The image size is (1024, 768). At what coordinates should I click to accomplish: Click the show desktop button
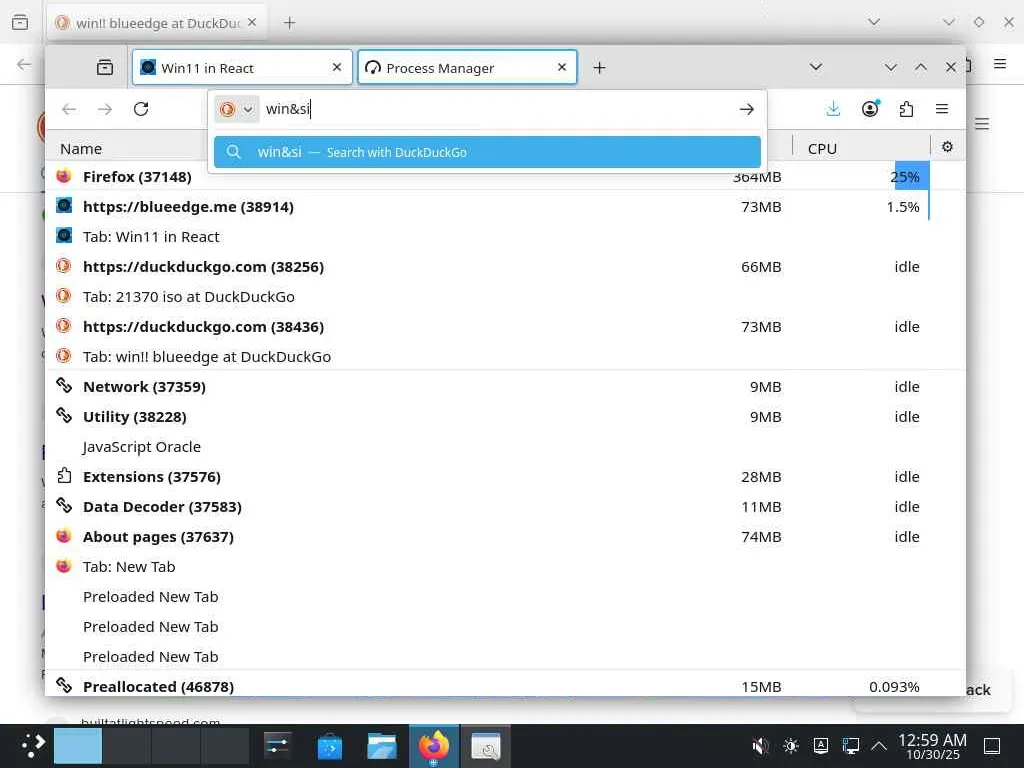point(992,745)
